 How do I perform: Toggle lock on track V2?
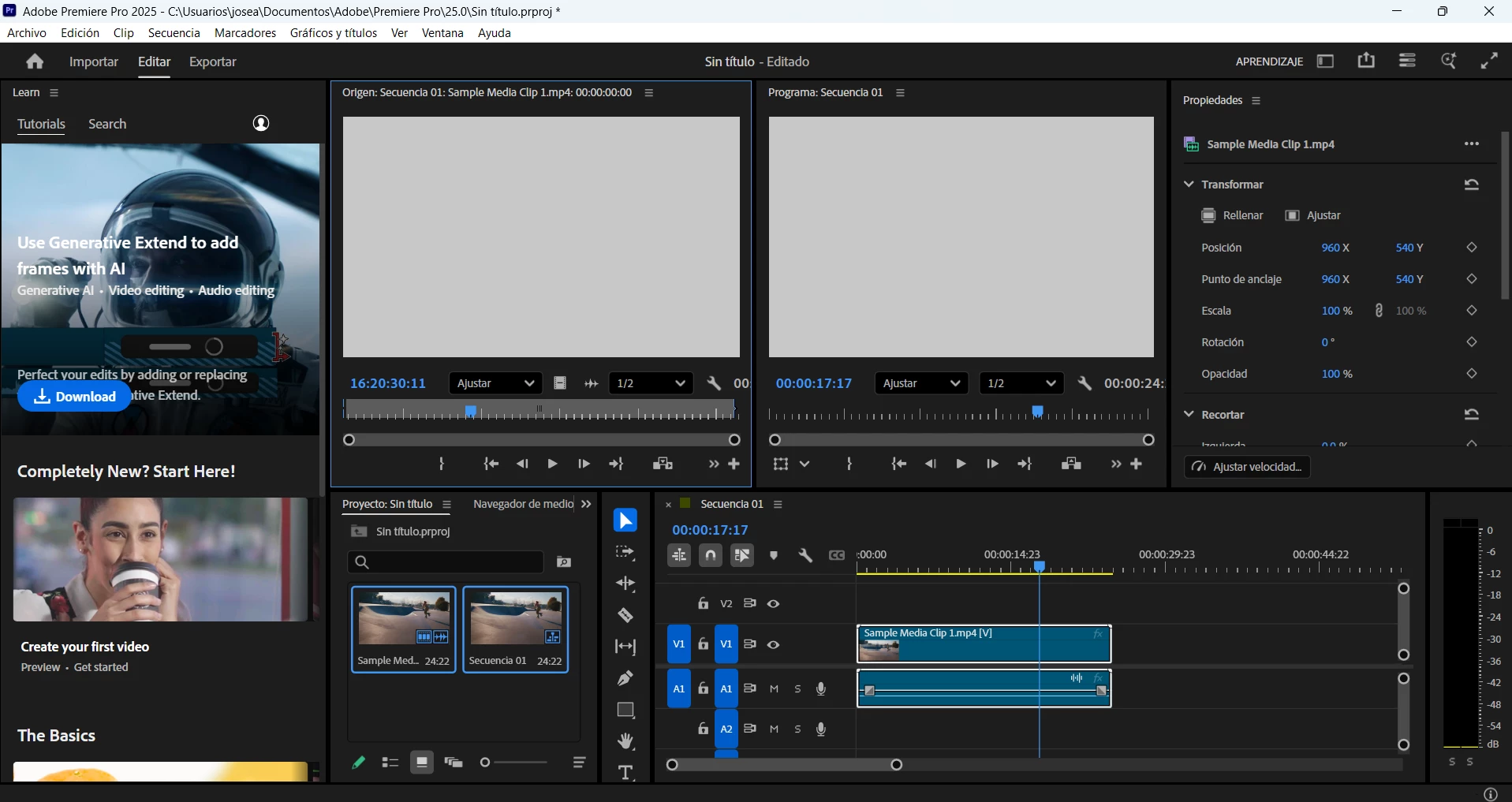(703, 603)
